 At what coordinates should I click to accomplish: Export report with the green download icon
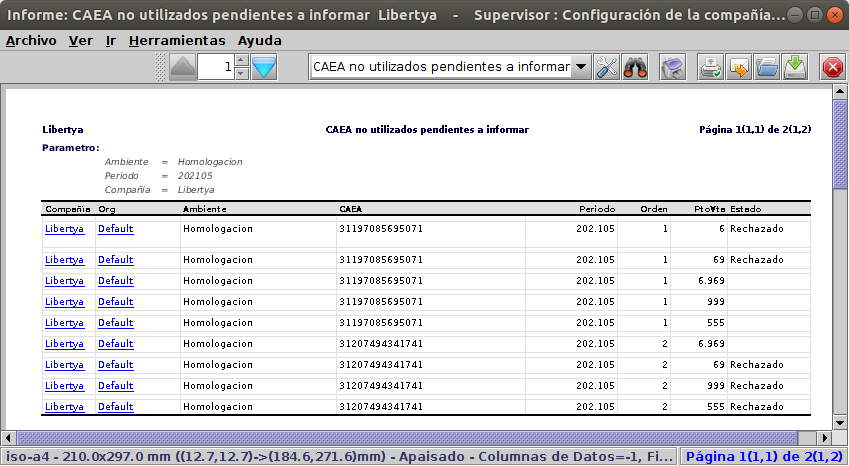795,67
